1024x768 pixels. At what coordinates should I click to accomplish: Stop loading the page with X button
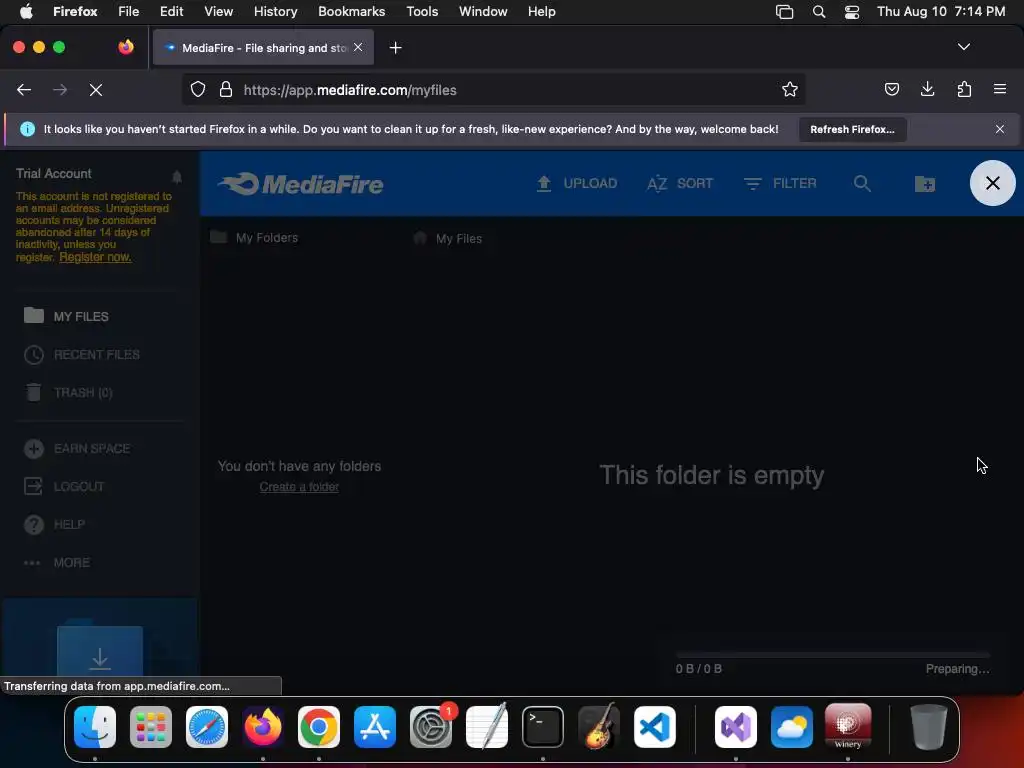(x=96, y=89)
